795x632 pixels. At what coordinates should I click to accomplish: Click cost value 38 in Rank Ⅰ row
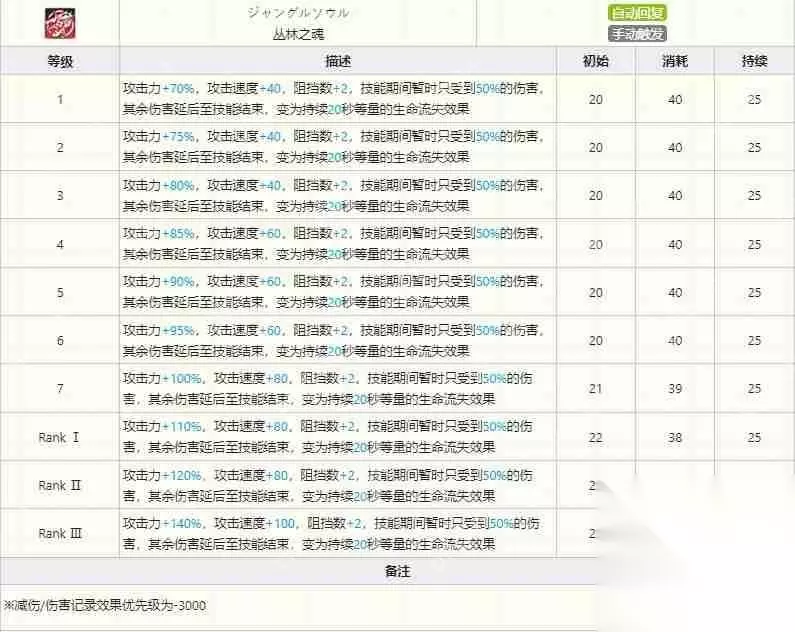[675, 437]
